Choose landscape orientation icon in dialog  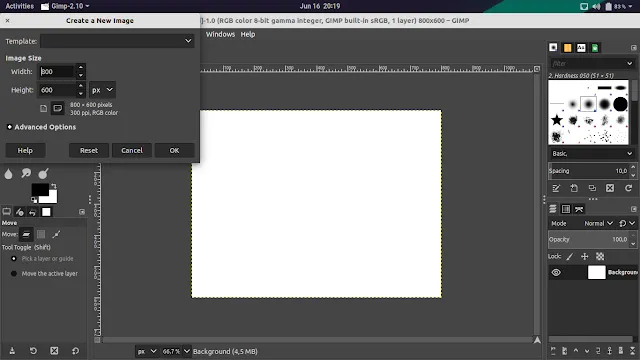tap(58, 108)
